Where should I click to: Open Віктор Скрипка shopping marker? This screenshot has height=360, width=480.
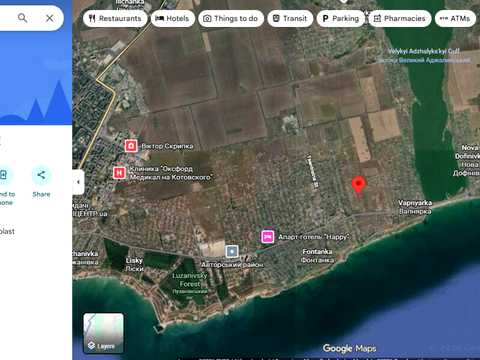(131, 146)
